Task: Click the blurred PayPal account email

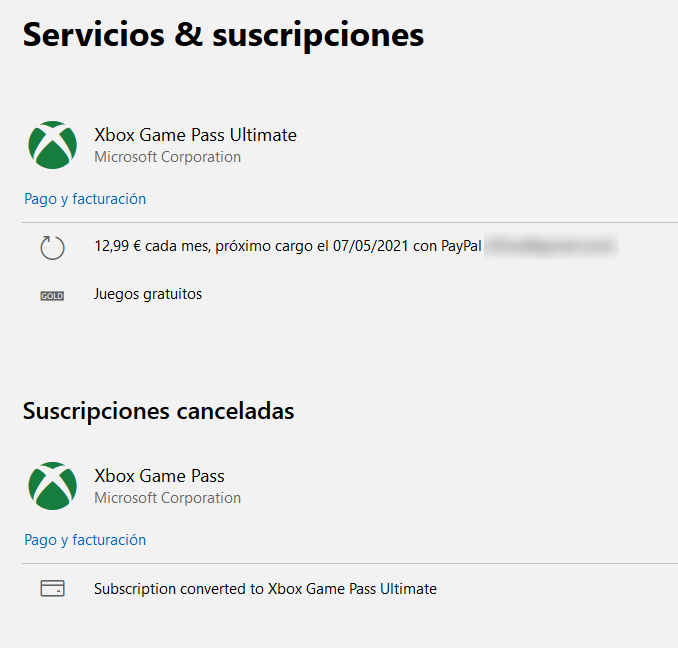Action: (x=551, y=246)
